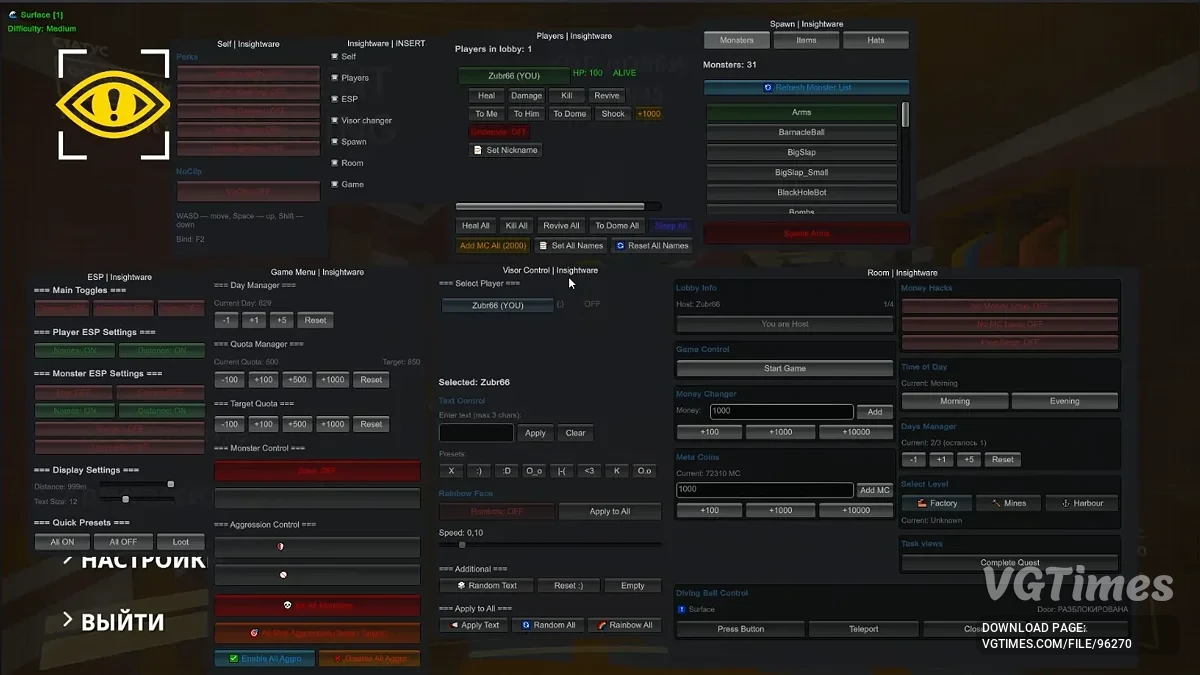Click Apply Text in Apply to All

tap(473, 625)
